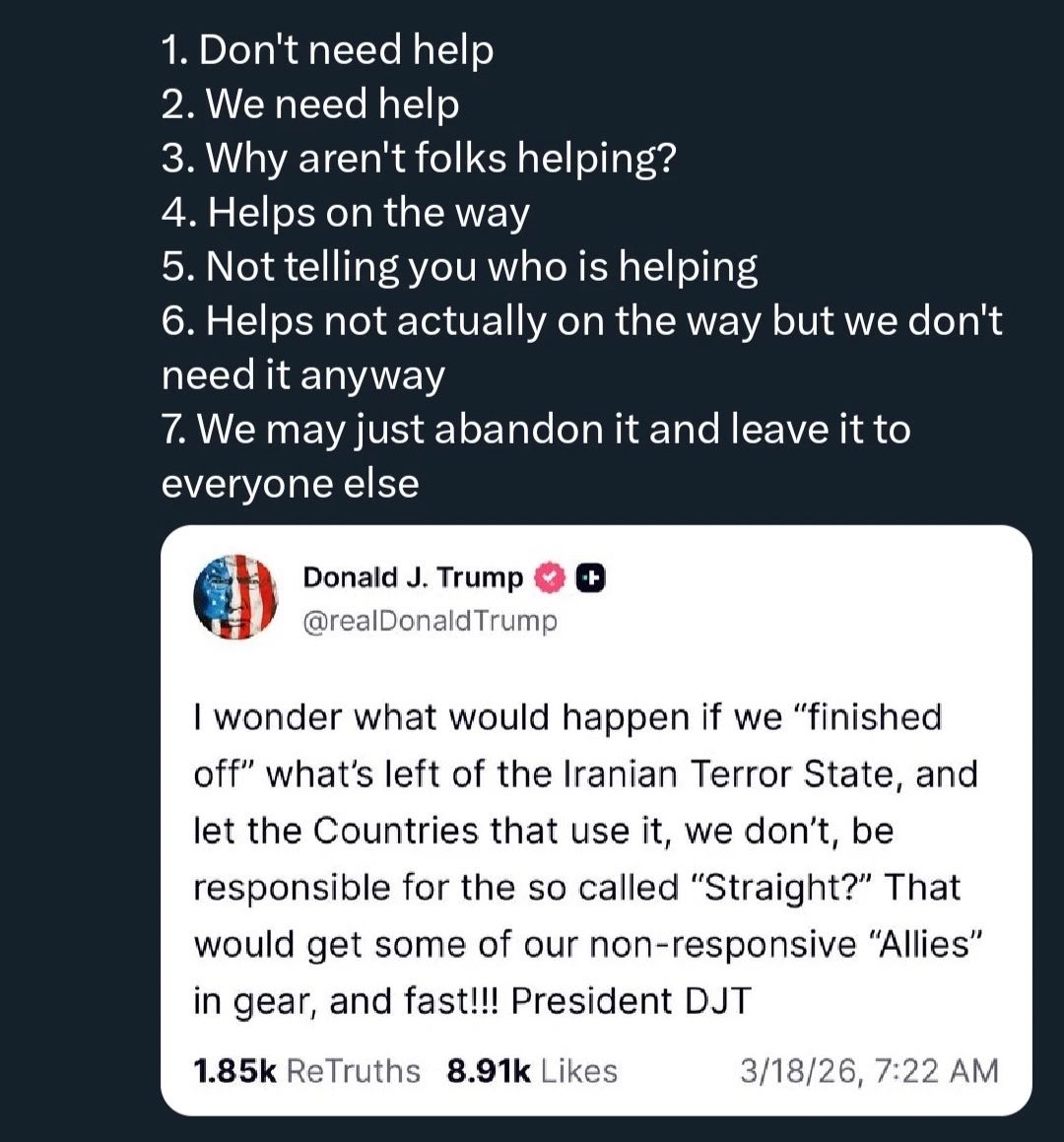Click the line starting '6. Helps not actually'
The image size is (1064, 1142).
pyautogui.click(x=582, y=321)
